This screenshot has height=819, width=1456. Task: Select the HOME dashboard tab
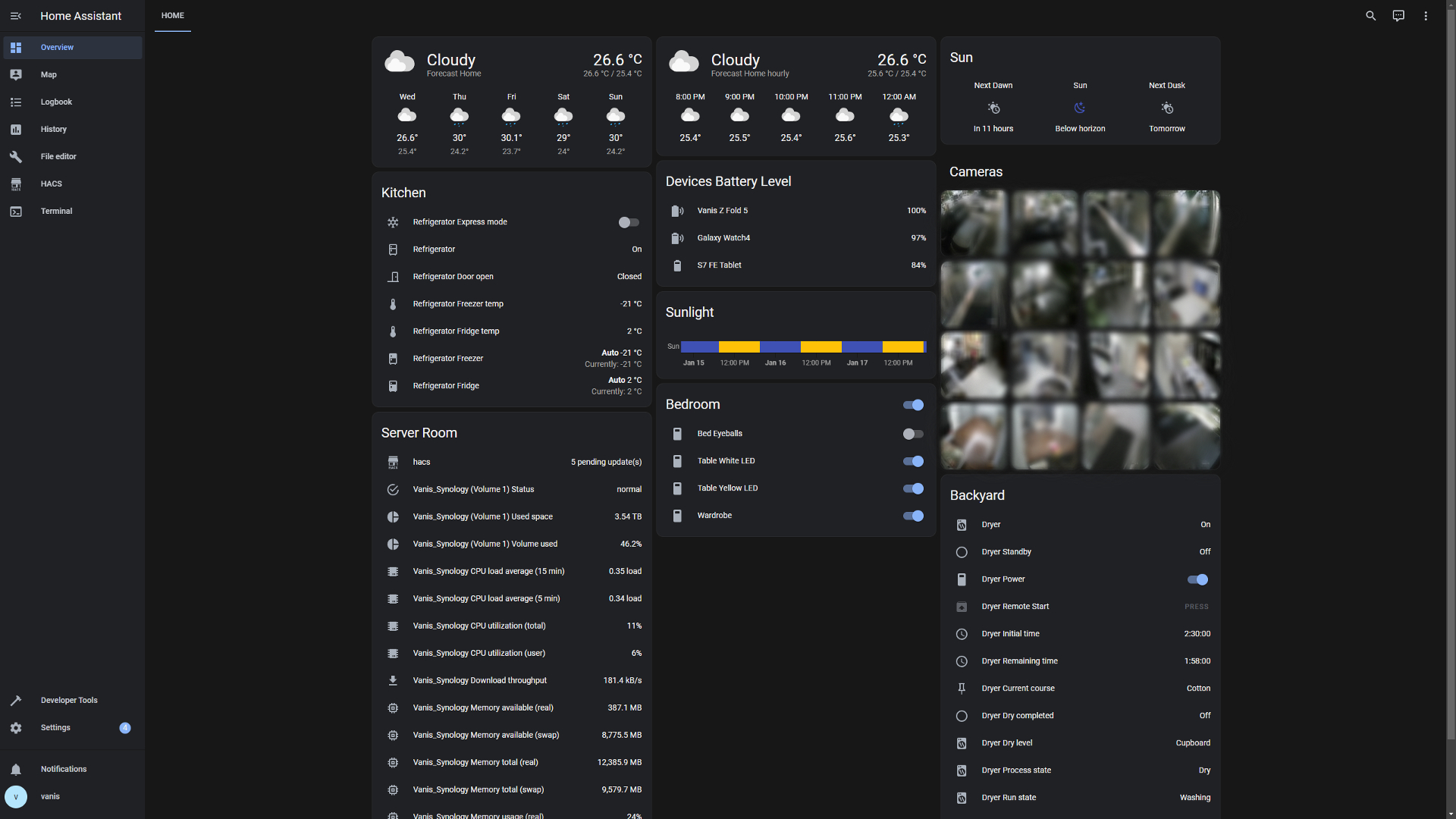(x=173, y=16)
